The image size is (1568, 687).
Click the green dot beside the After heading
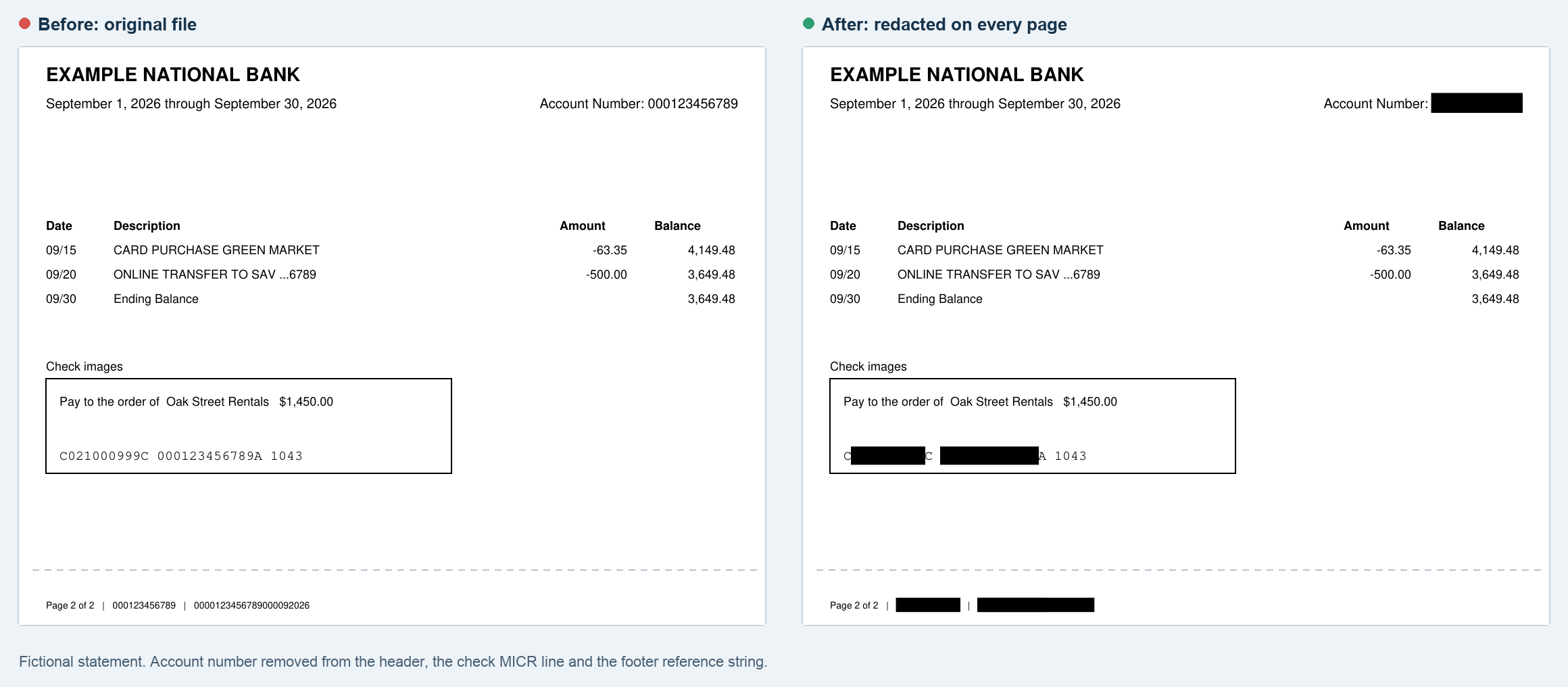[x=808, y=24]
